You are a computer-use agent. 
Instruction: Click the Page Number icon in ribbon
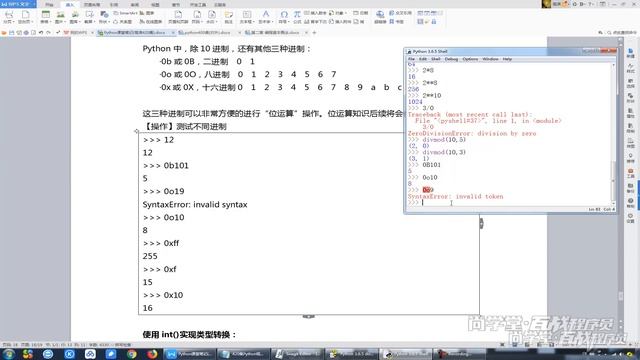pos(197,14)
